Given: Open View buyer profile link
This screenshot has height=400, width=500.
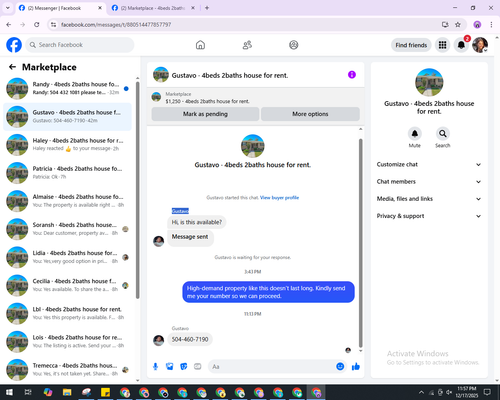Looking at the screenshot, I should 279,198.
